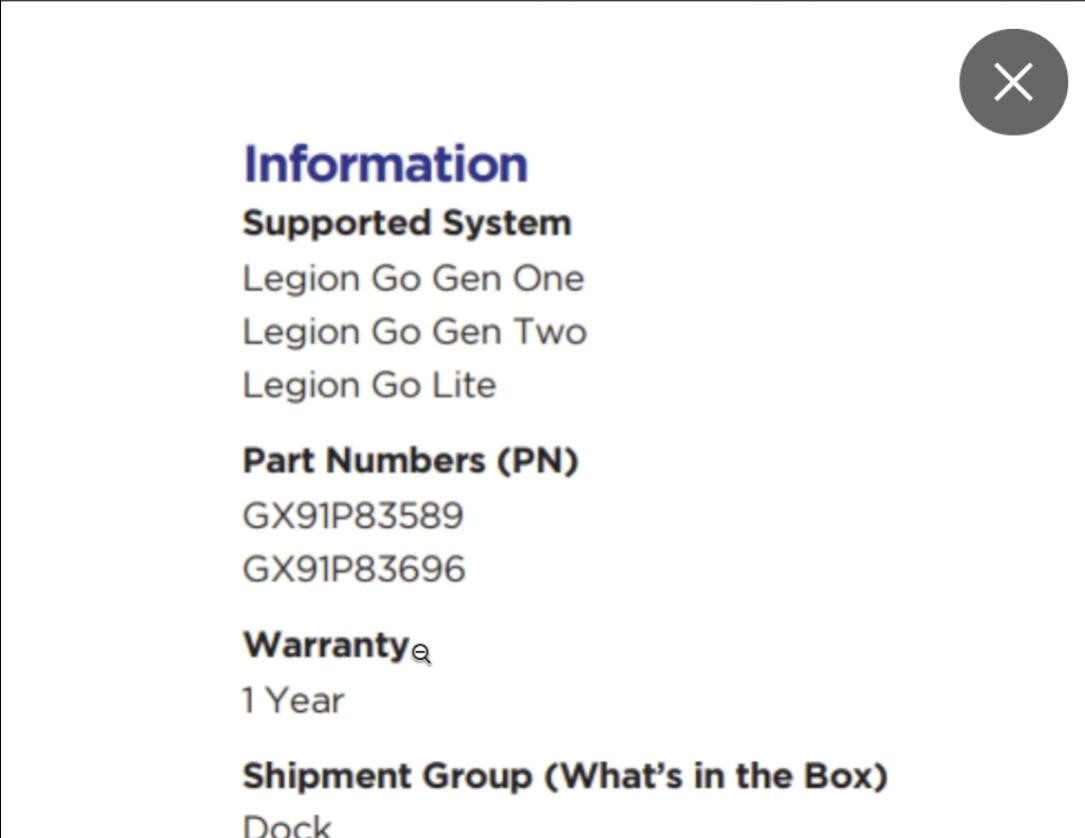The height and width of the screenshot is (838, 1085).
Task: Click the word "System" in Supported System
Action: coord(507,222)
